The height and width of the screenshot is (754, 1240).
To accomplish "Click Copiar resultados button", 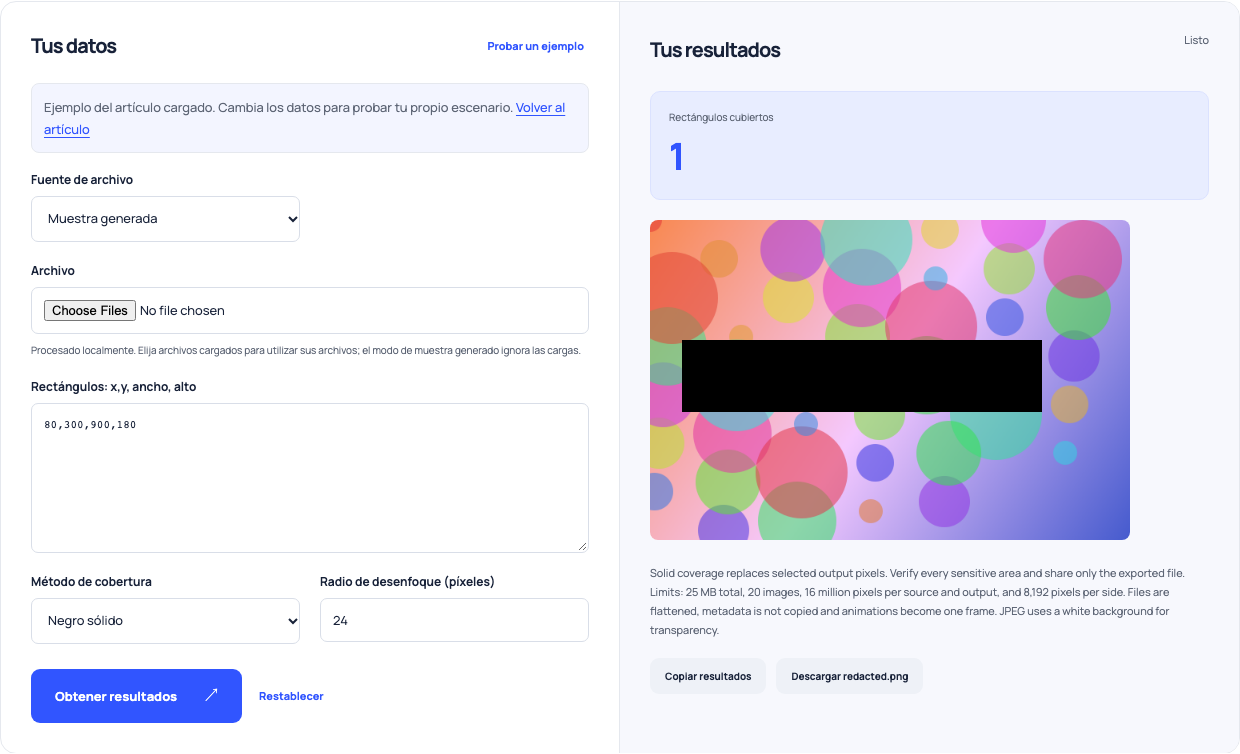I will [x=708, y=676].
